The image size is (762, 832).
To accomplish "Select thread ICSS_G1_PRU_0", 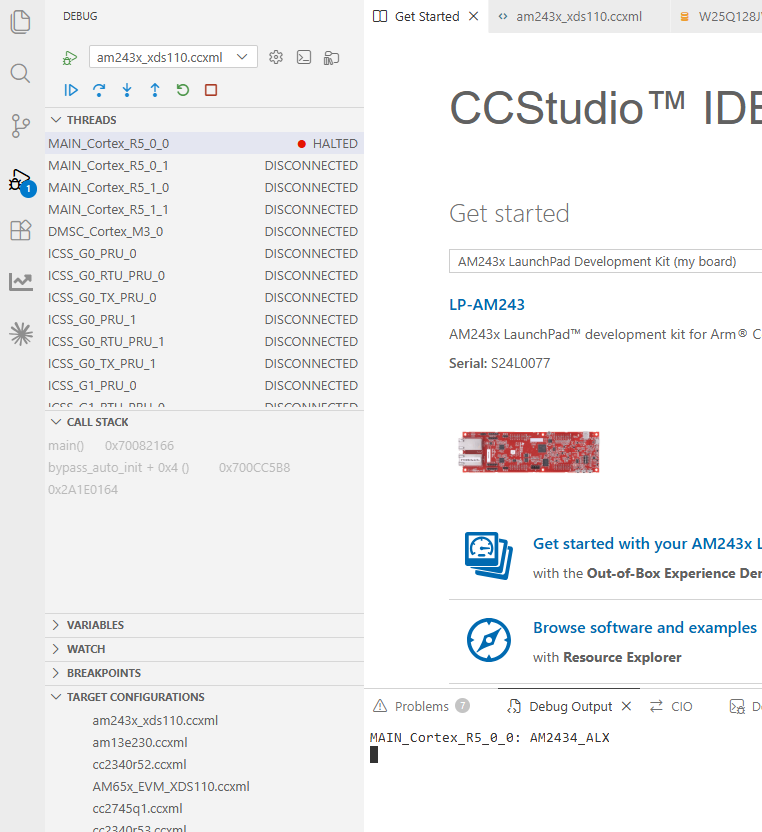I will pyautogui.click(x=204, y=386).
